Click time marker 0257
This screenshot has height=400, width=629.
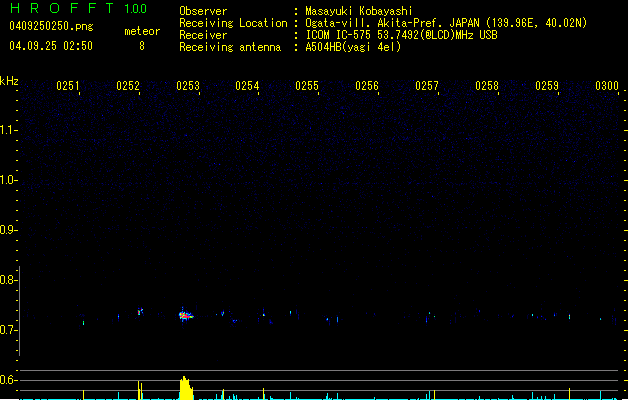(x=427, y=86)
